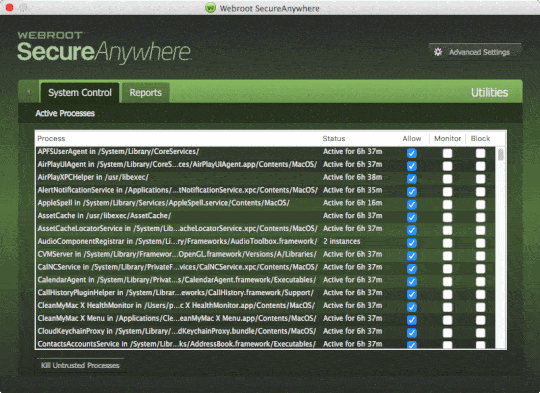Screen dimensions: 540x393
Task: Open the Reports tab
Action: (x=146, y=93)
